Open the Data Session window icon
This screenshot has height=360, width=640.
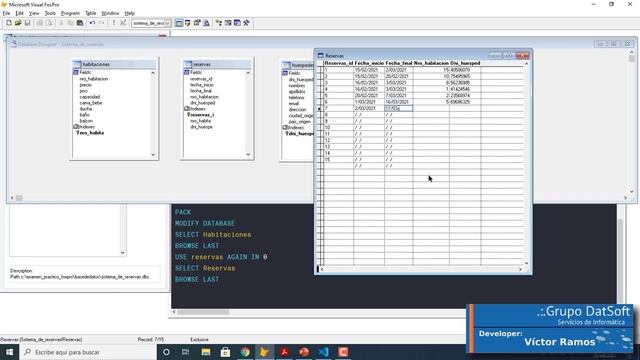coord(188,23)
